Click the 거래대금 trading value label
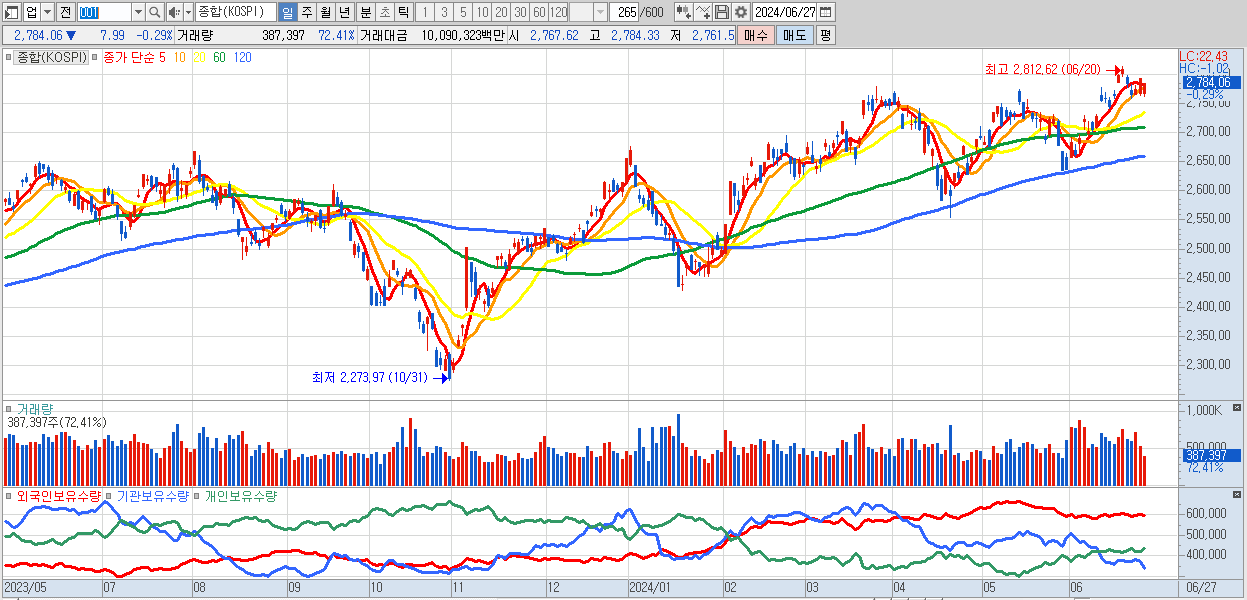1247x600 pixels. (x=384, y=35)
